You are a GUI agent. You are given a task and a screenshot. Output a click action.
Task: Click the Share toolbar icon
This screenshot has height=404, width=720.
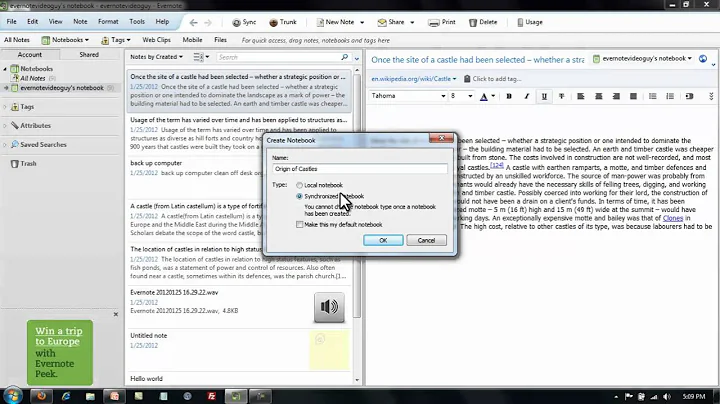391,22
